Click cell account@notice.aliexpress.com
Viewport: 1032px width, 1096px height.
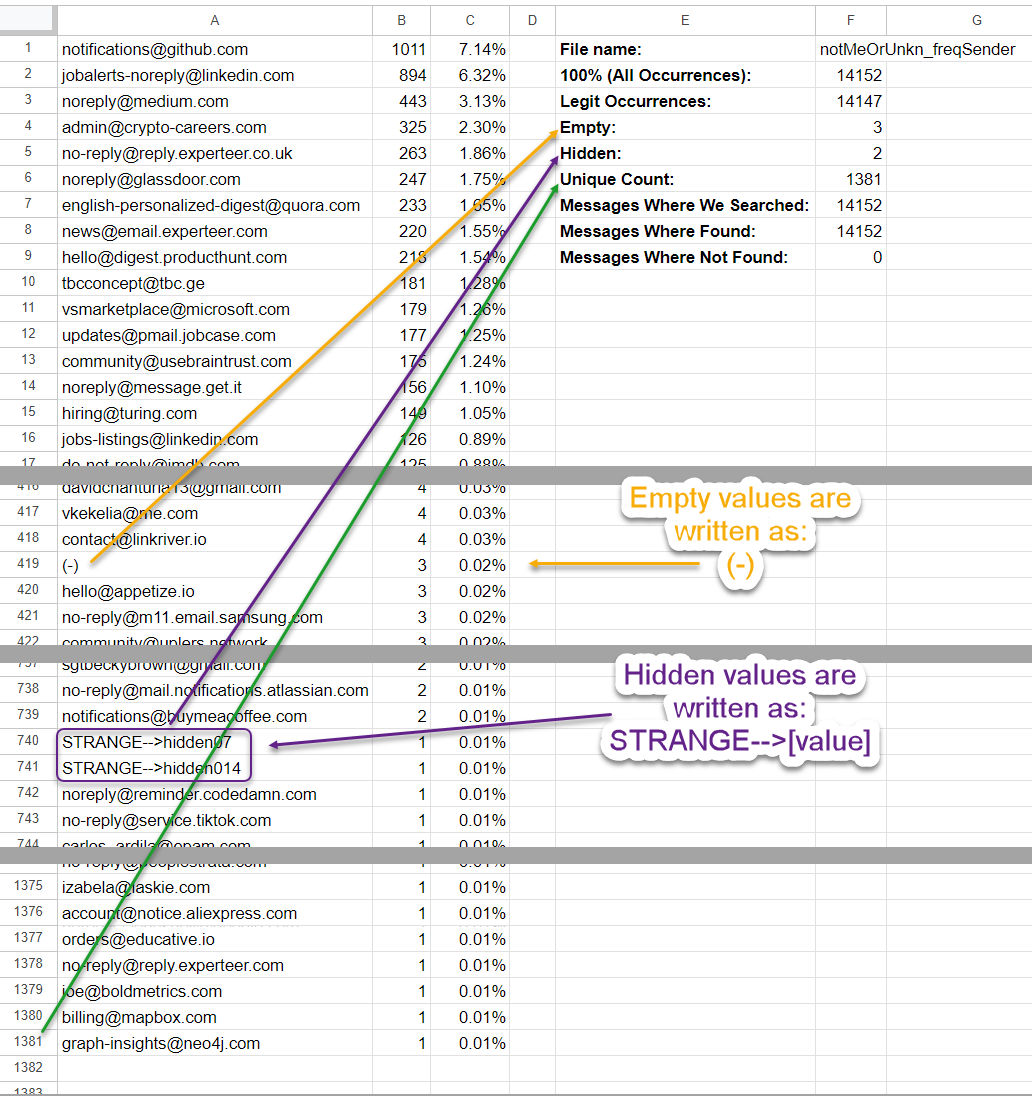point(215,913)
